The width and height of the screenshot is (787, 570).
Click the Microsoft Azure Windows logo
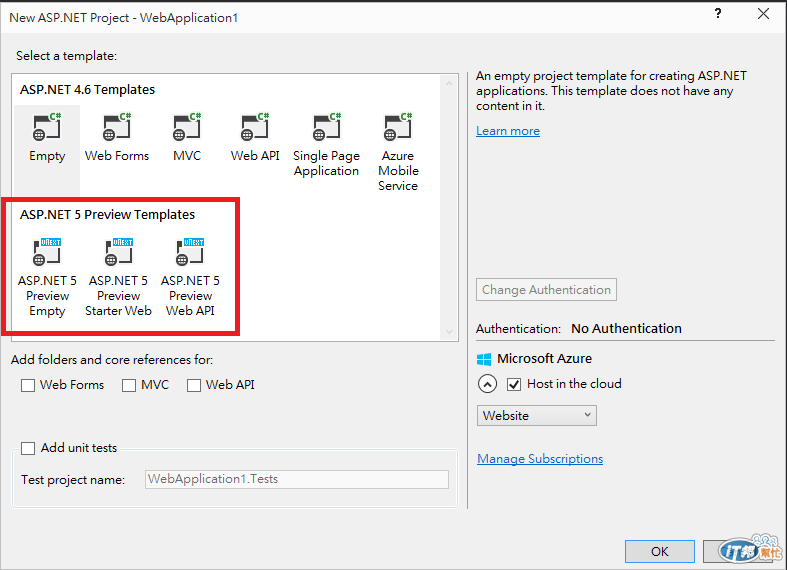484,359
